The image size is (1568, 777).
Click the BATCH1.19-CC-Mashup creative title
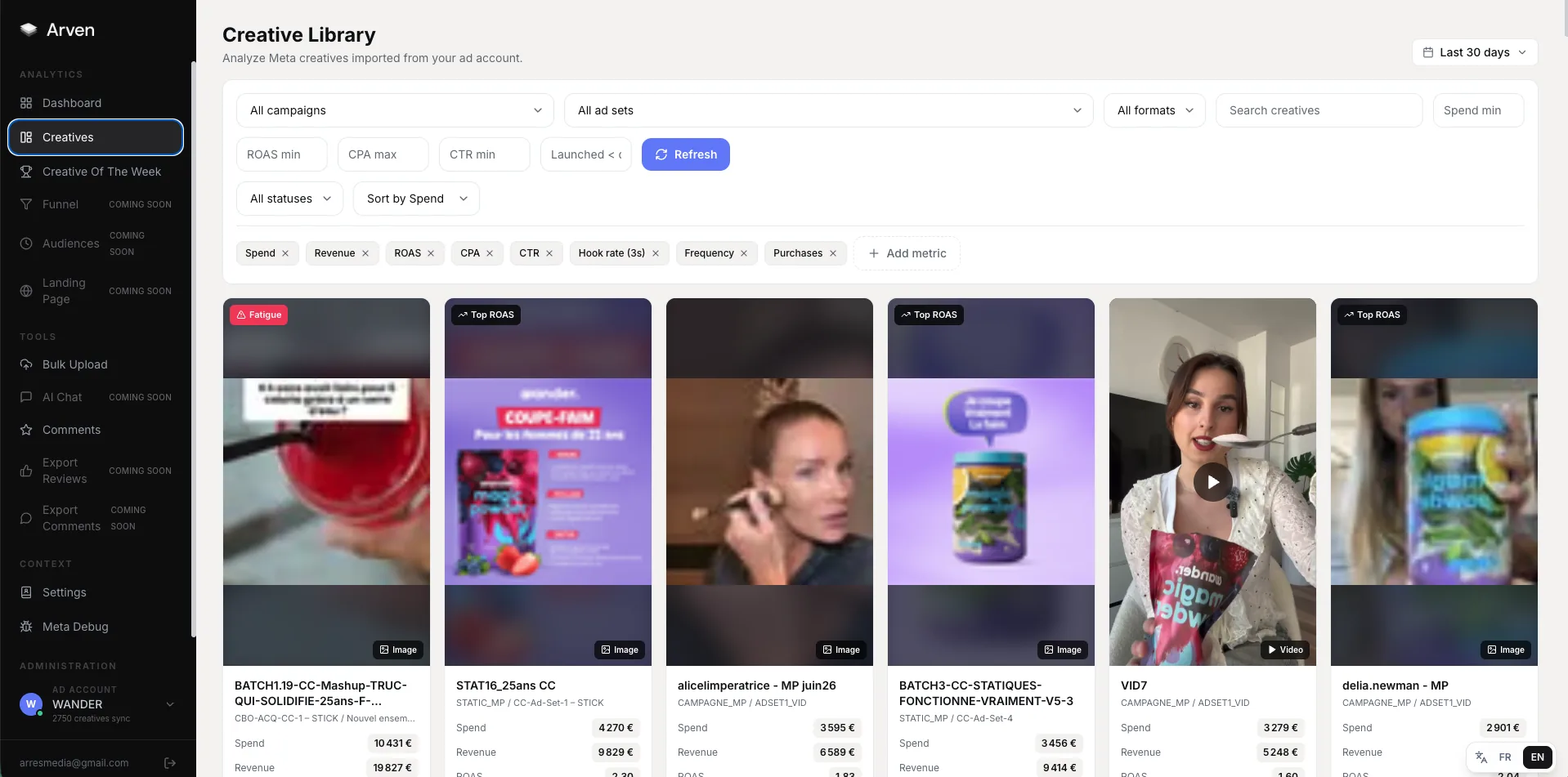pyautogui.click(x=320, y=693)
